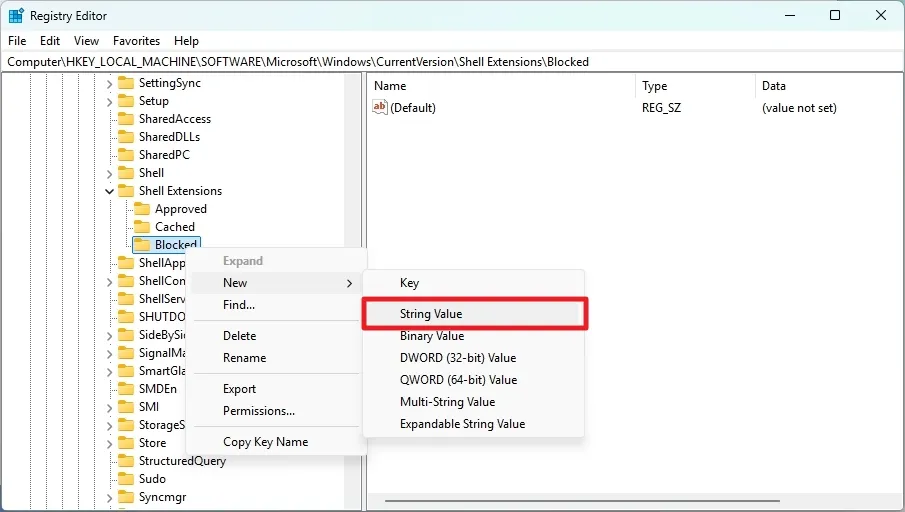Click the SharedPC folder icon
Image resolution: width=905 pixels, height=512 pixels.
pos(126,155)
